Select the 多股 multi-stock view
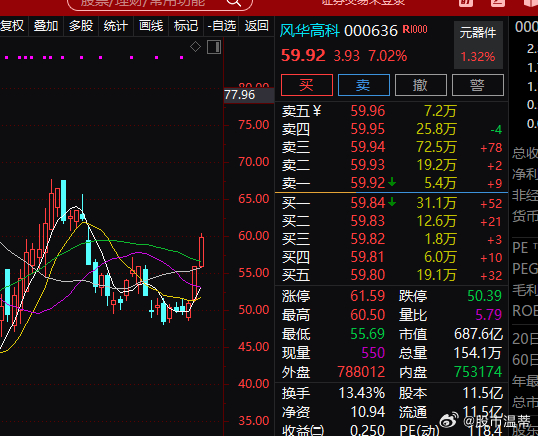538x436 pixels. pos(81,26)
